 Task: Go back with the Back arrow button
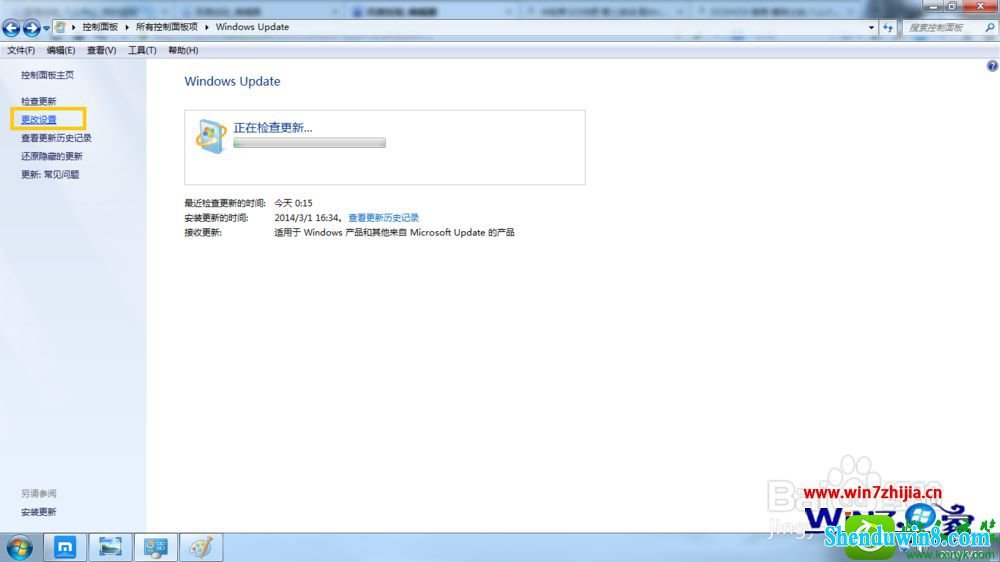tap(11, 27)
